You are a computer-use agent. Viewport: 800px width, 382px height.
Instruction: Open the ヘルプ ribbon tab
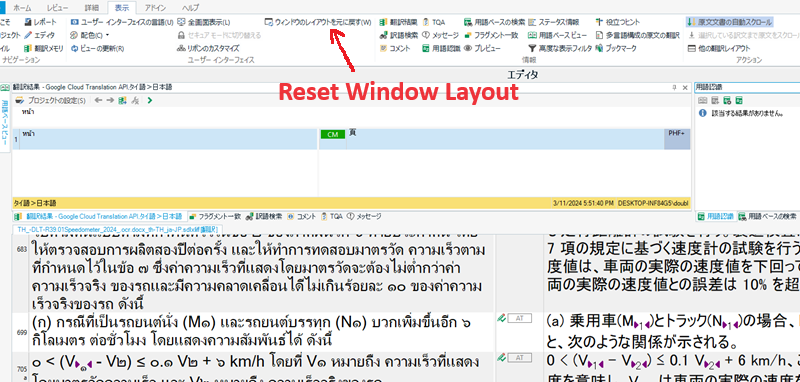190,8
